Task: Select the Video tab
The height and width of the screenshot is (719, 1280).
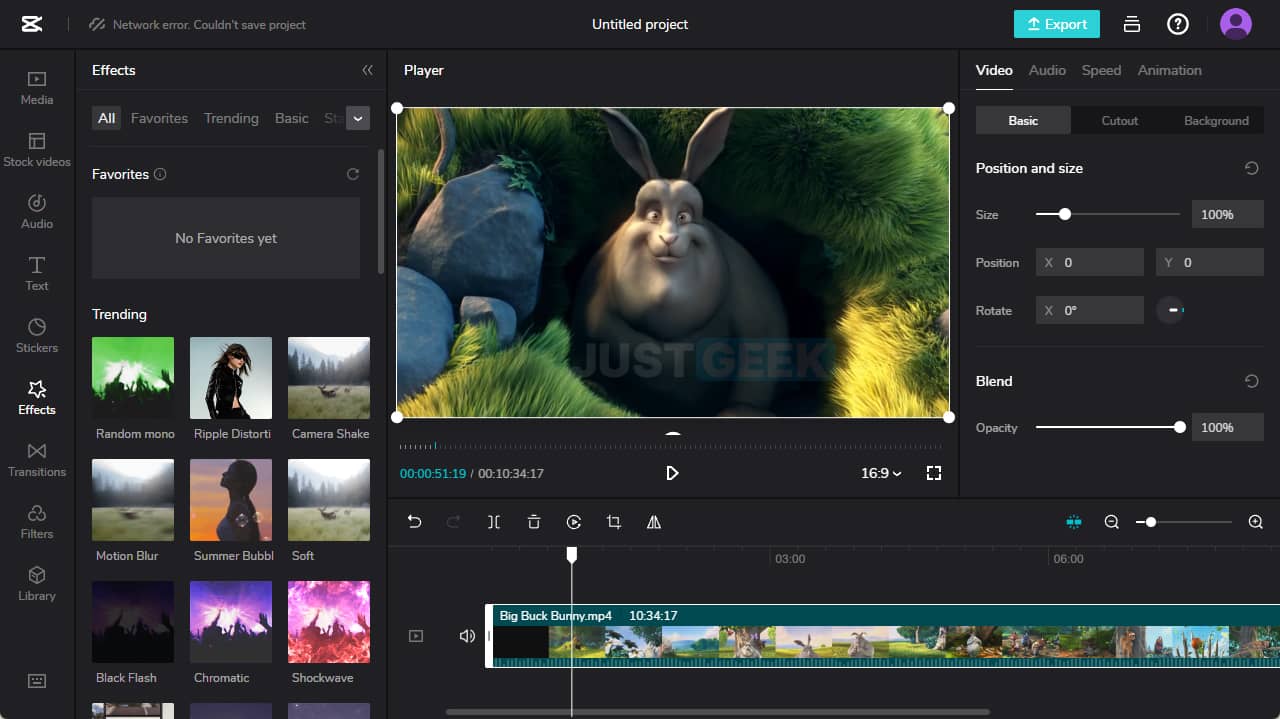Action: pyautogui.click(x=994, y=70)
